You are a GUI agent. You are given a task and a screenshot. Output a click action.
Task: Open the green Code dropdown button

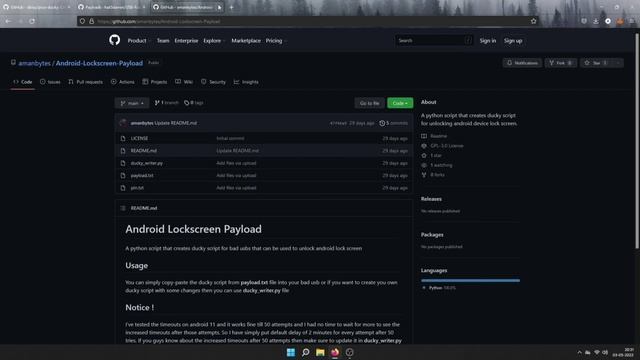[x=400, y=103]
